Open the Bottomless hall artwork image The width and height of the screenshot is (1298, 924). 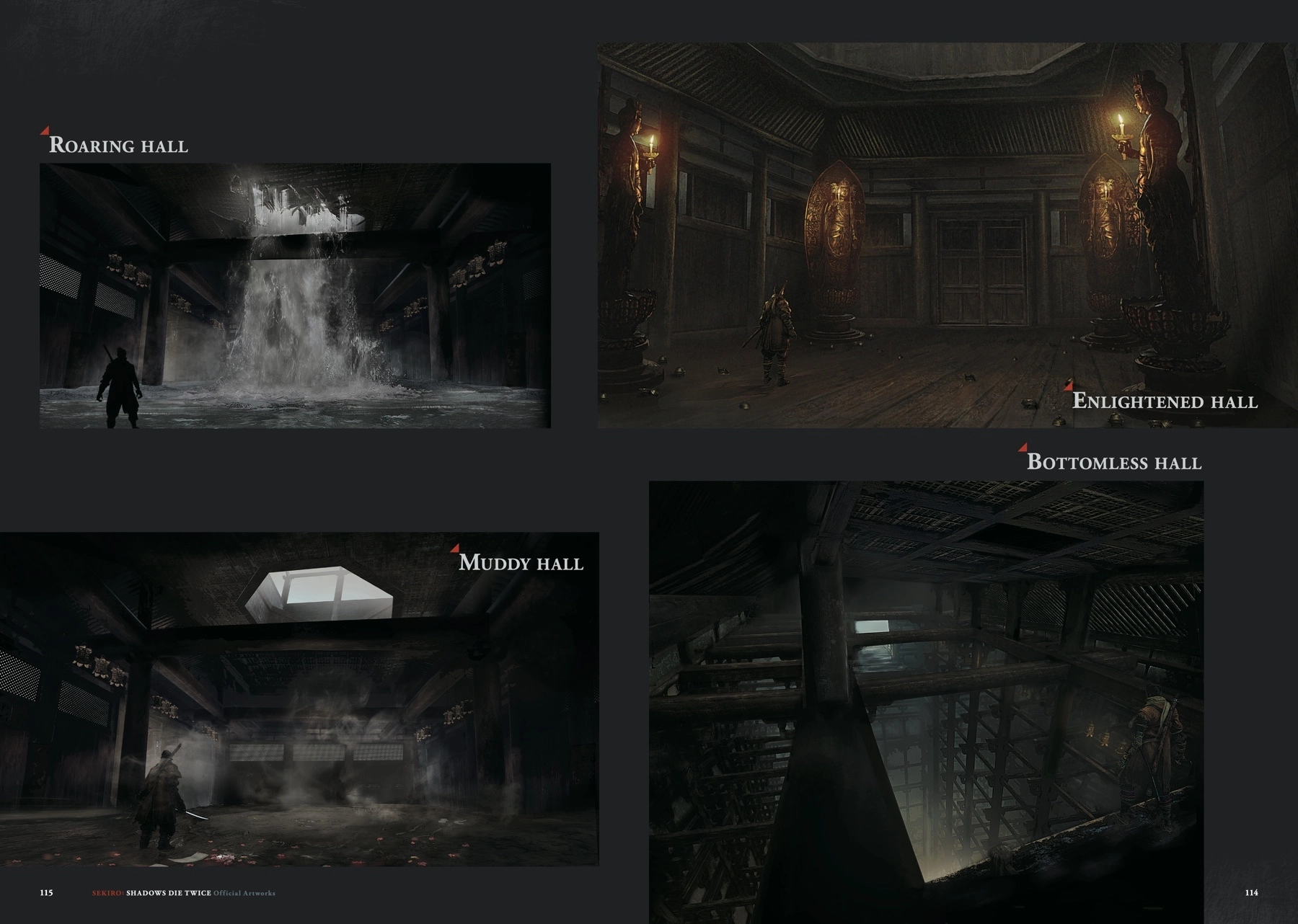926,702
